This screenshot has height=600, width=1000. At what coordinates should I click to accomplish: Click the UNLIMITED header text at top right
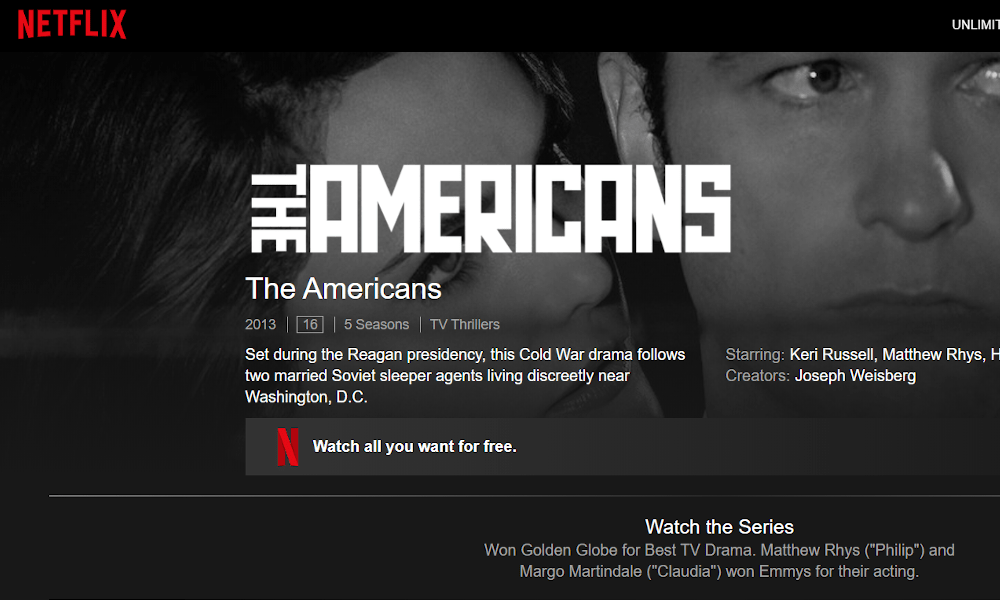(976, 25)
